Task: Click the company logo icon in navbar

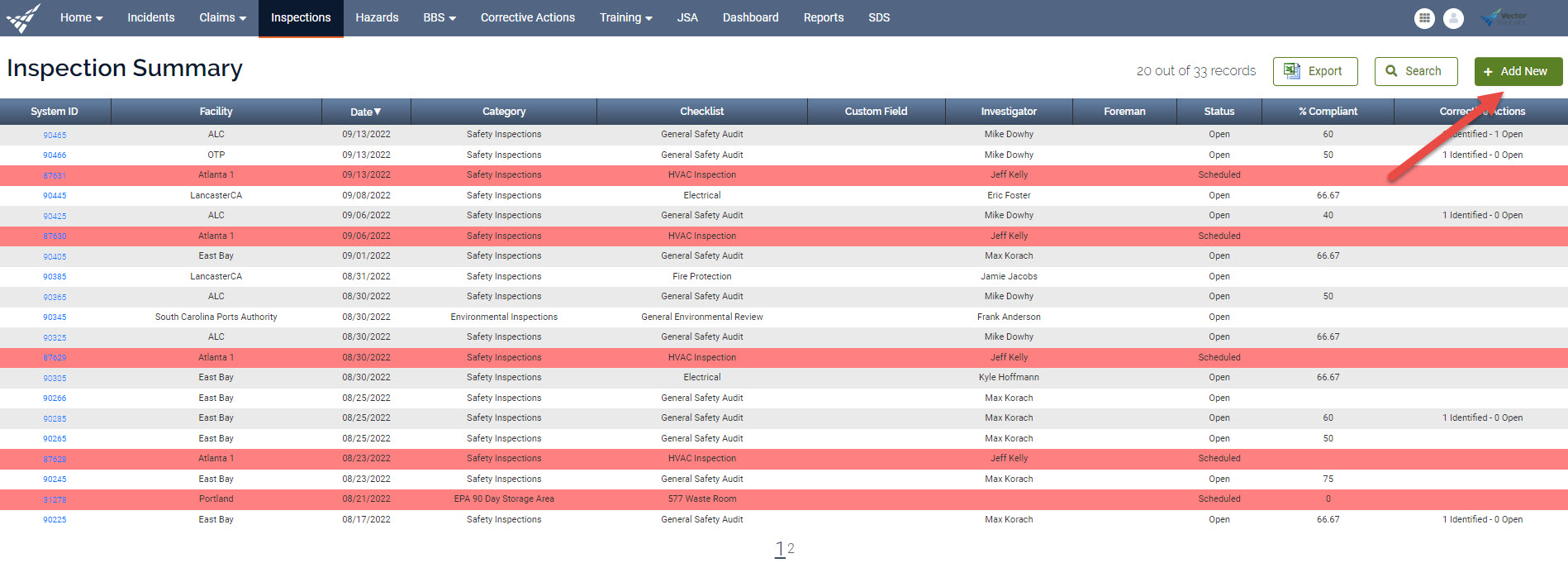Action: (23, 17)
